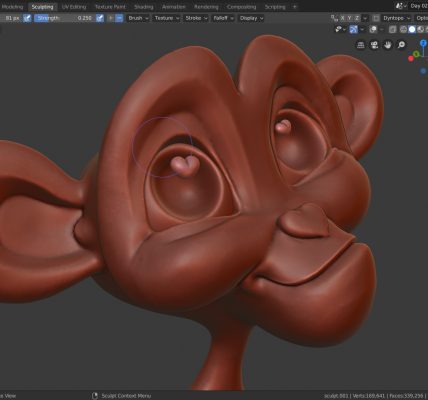Switch to the Compositing workspace tab

click(241, 7)
